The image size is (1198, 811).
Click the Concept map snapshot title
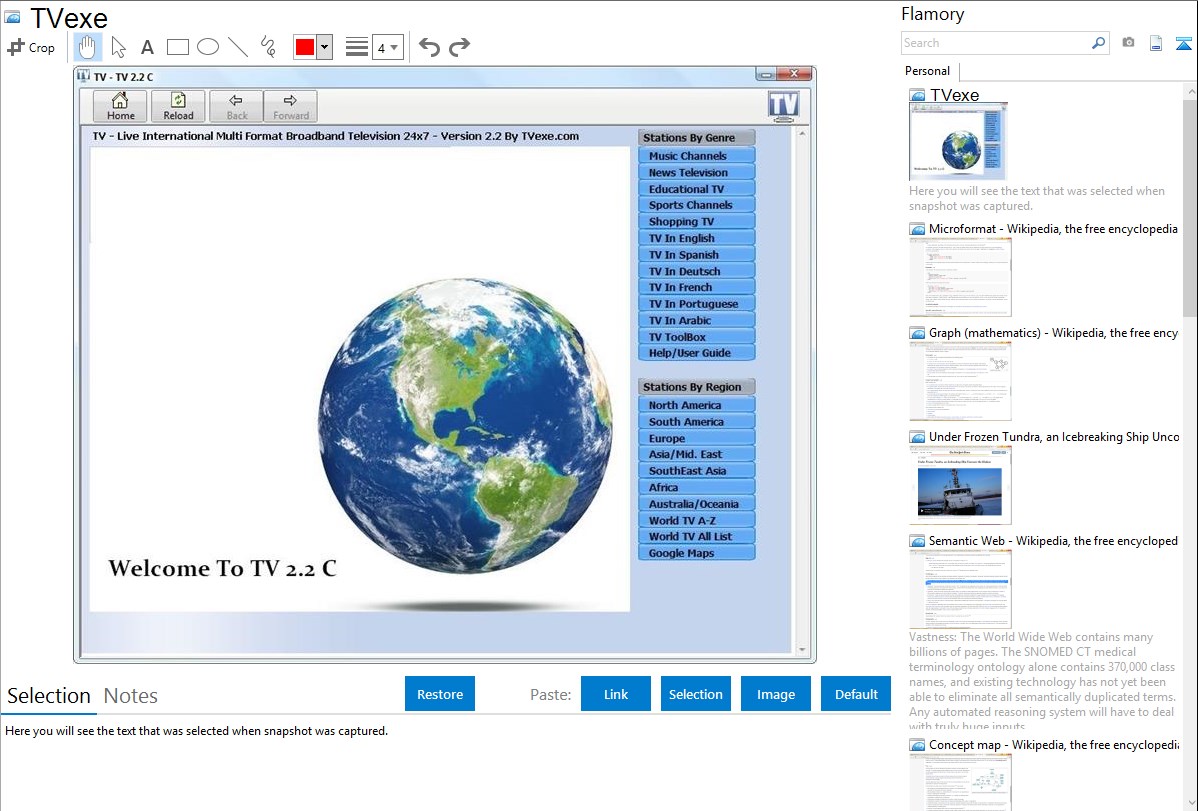click(x=1053, y=744)
